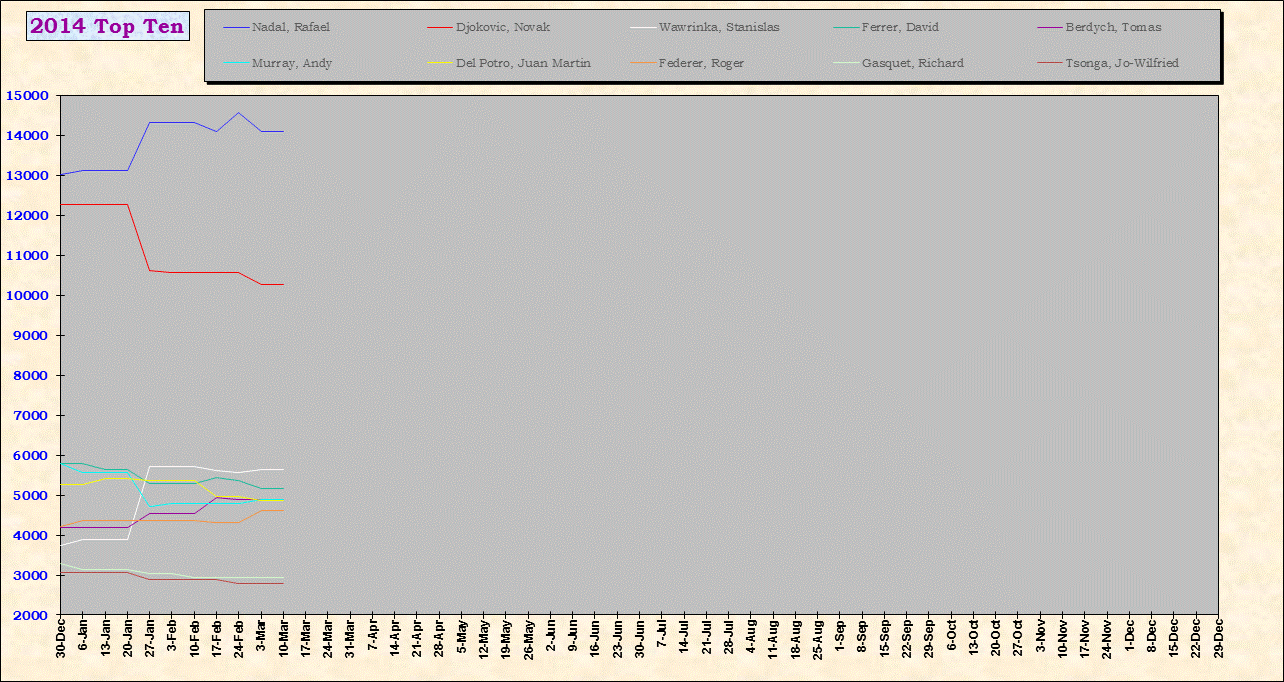Click the Tsonga, Jo-Wilfried legend label

(x=1122, y=63)
